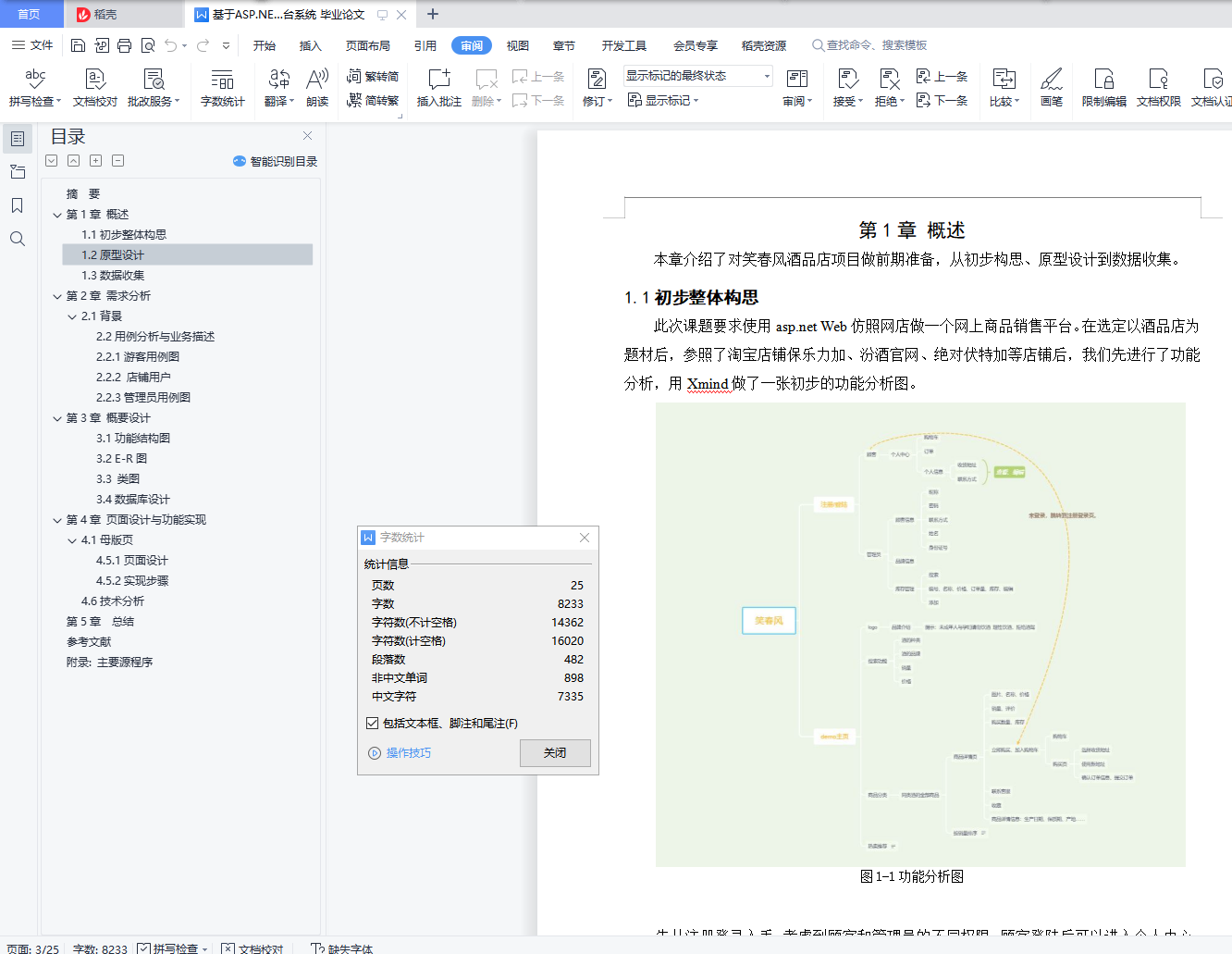This screenshot has width=1232, height=954.
Task: Toggle 包括文本框、脚注和尾注 checkbox
Action: coord(373,724)
